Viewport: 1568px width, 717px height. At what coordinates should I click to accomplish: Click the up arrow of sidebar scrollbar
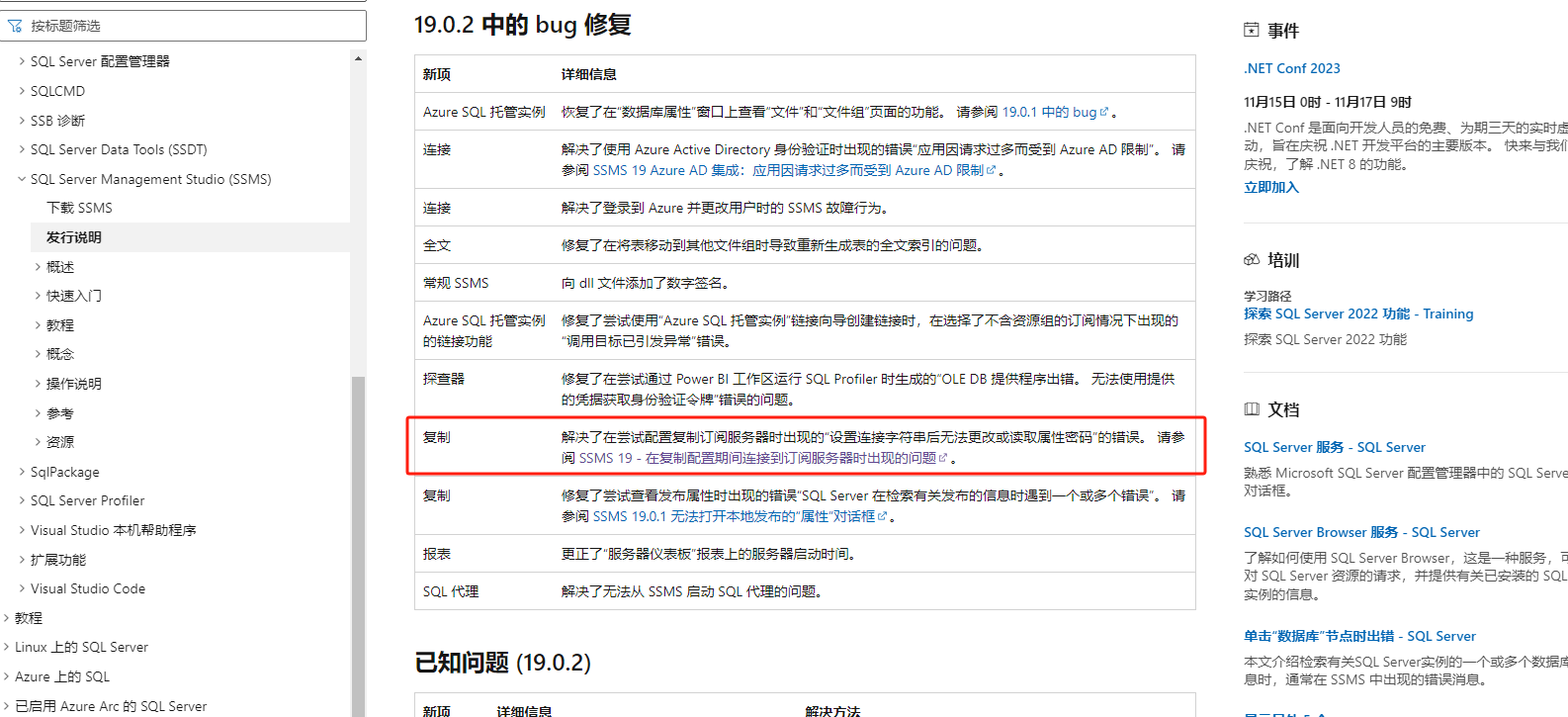point(358,59)
